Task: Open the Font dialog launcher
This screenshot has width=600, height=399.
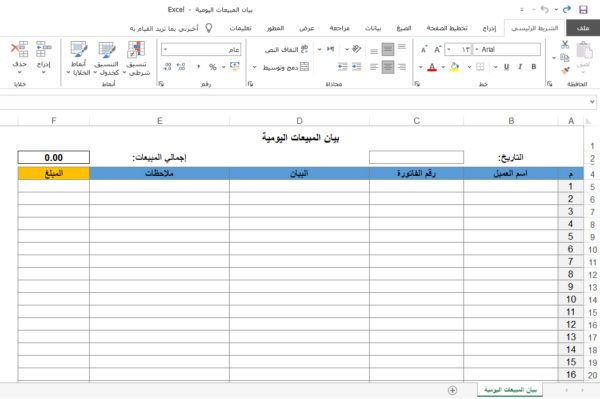Action: click(417, 84)
